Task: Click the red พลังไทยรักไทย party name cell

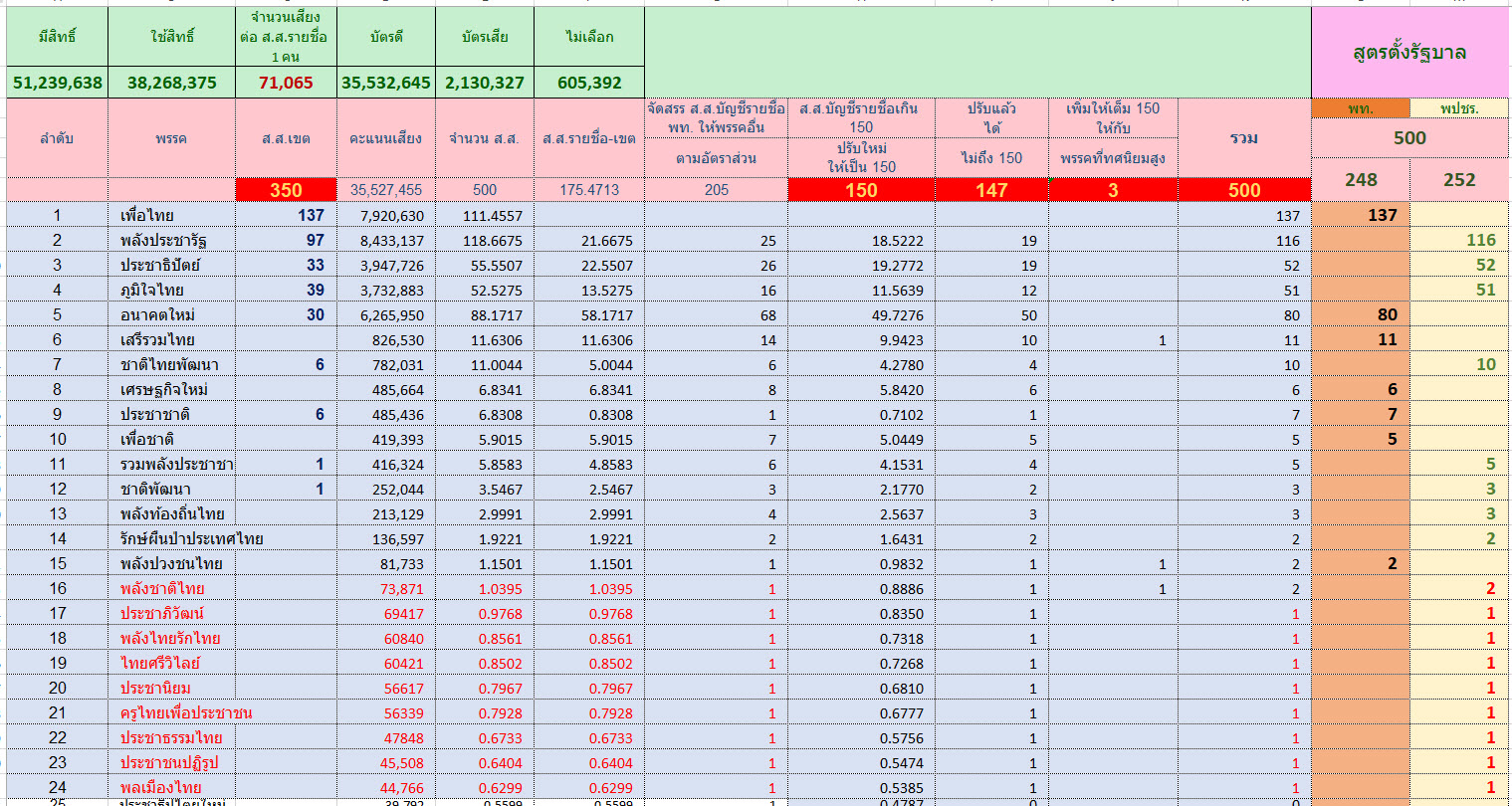Action: 171,638
